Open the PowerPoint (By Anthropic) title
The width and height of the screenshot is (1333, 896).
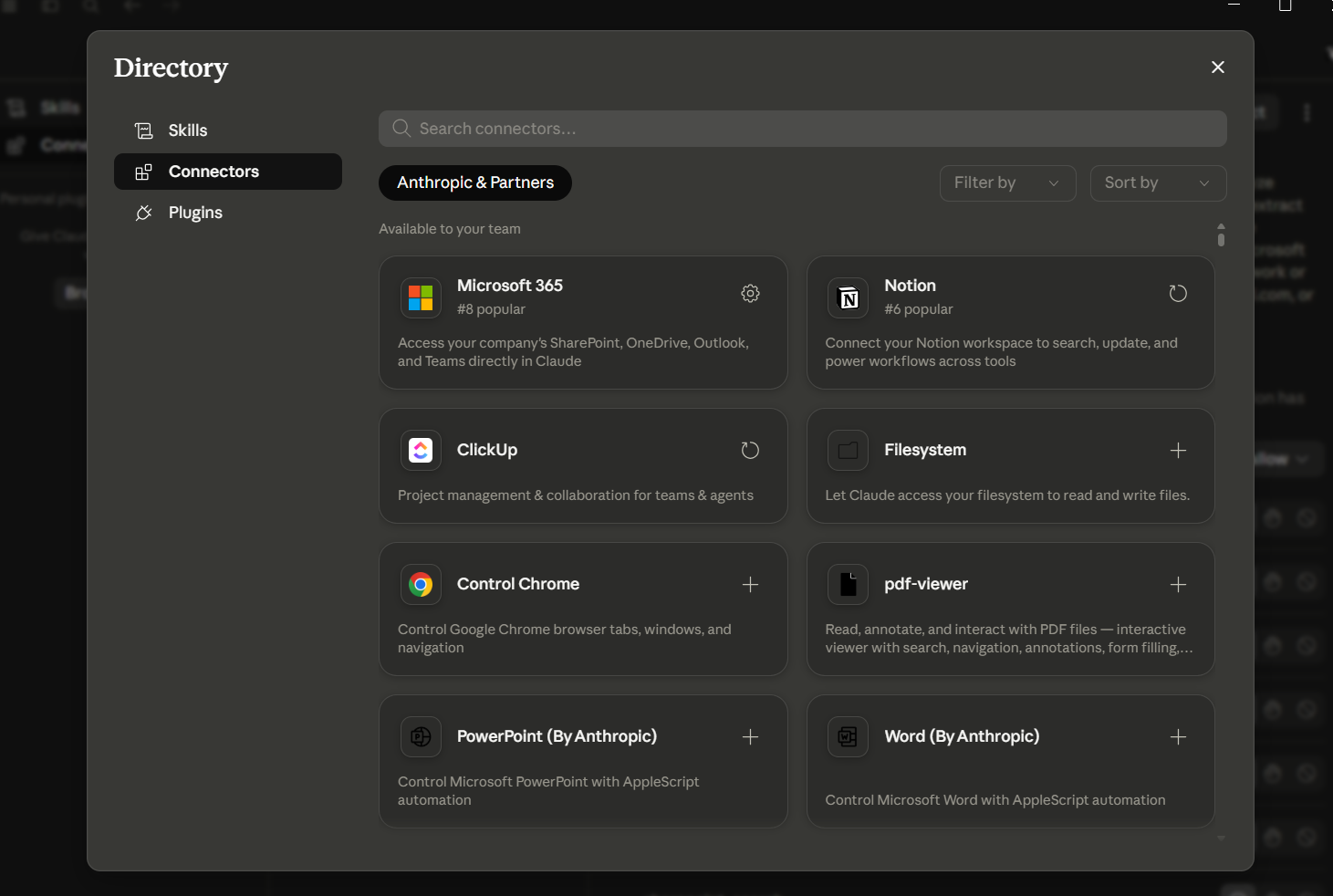[557, 736]
